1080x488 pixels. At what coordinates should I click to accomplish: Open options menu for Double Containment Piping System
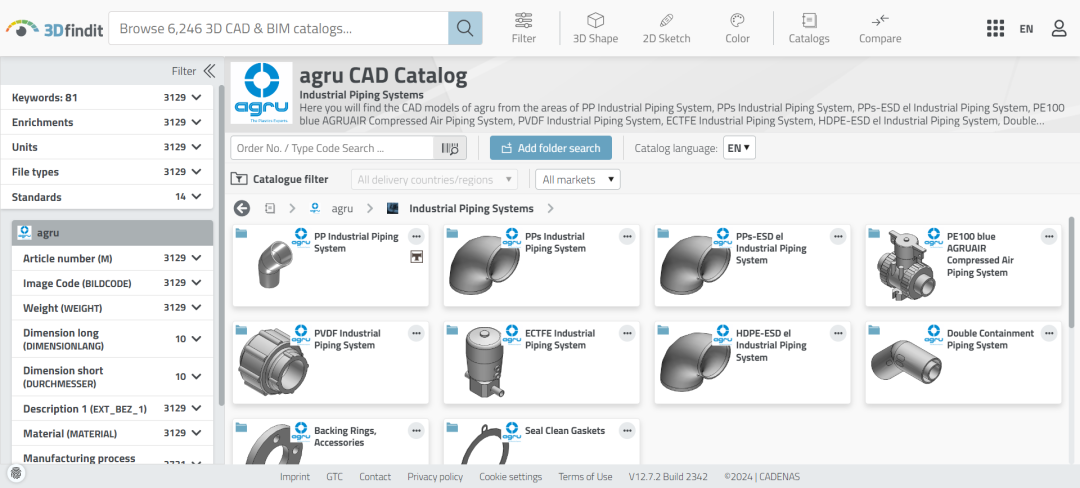[1048, 333]
